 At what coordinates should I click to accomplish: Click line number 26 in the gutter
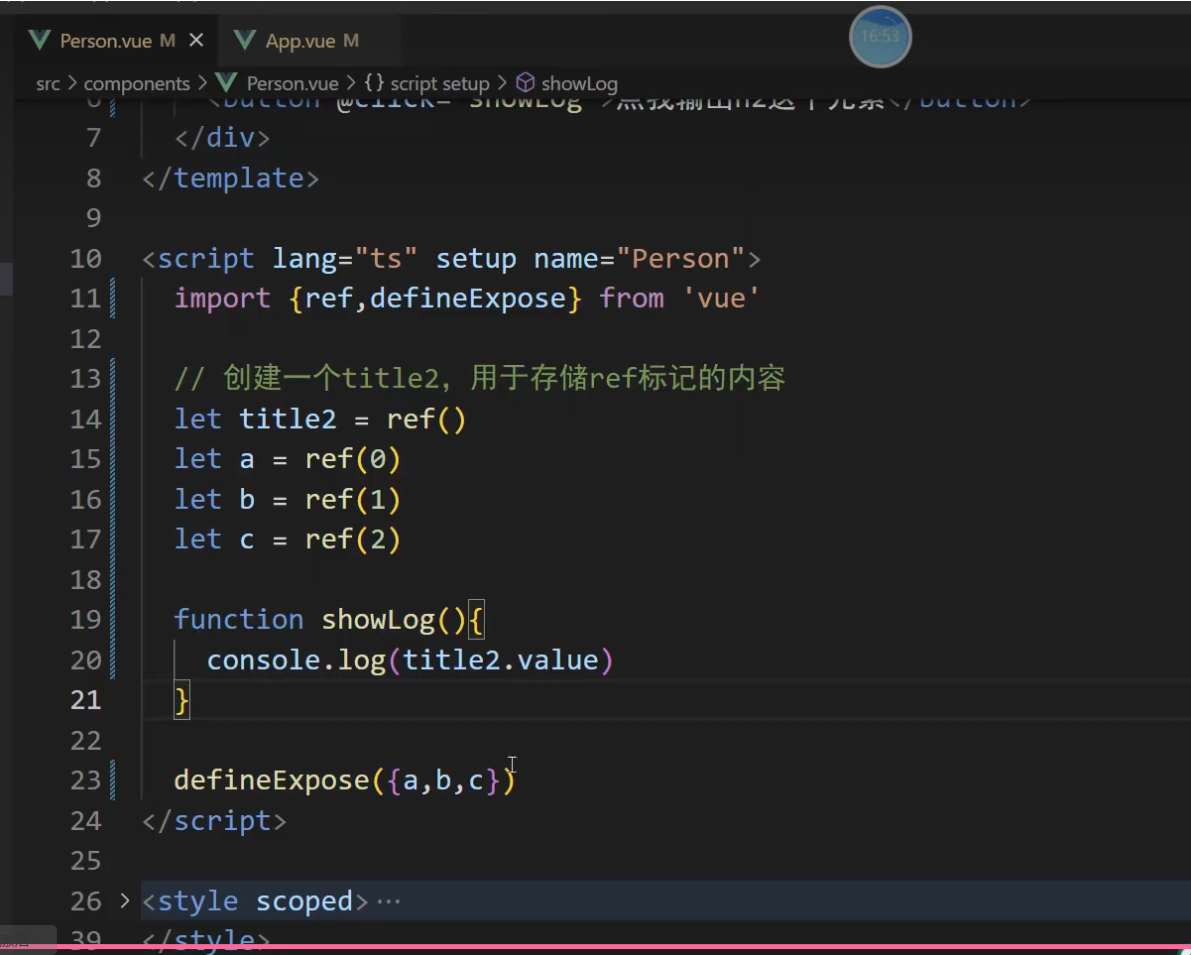click(x=86, y=901)
